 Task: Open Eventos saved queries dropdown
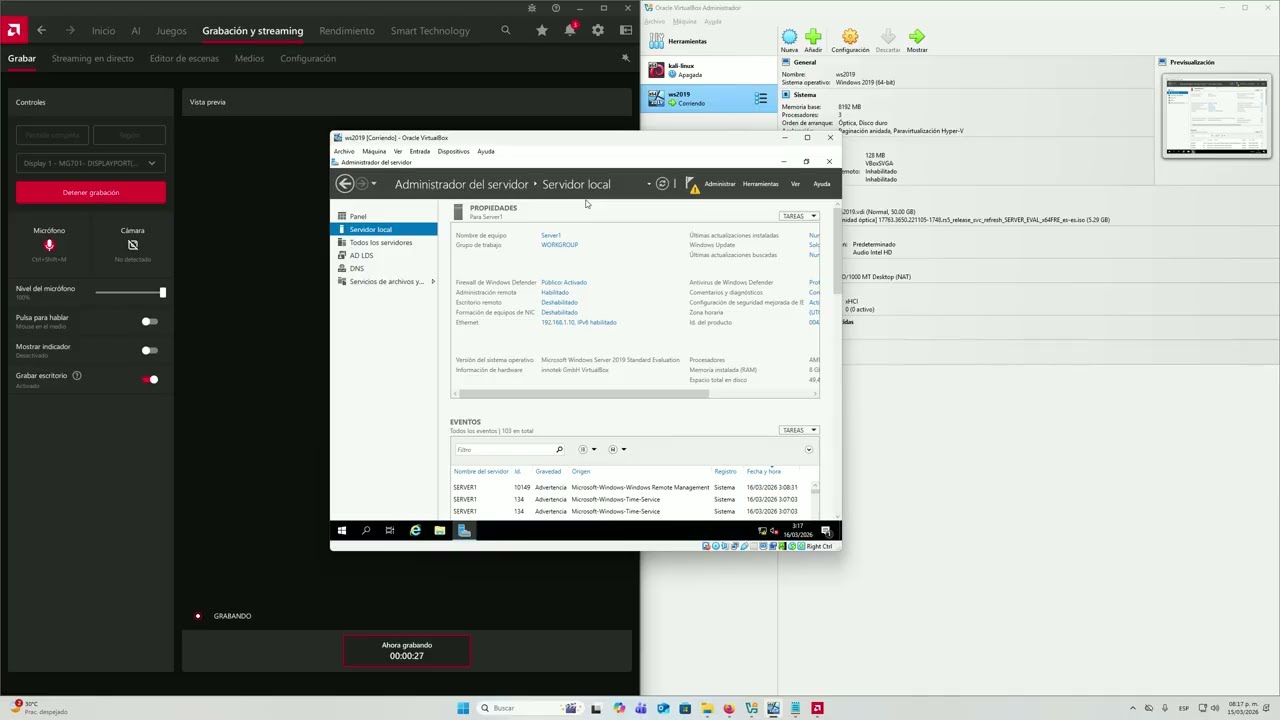click(617, 450)
